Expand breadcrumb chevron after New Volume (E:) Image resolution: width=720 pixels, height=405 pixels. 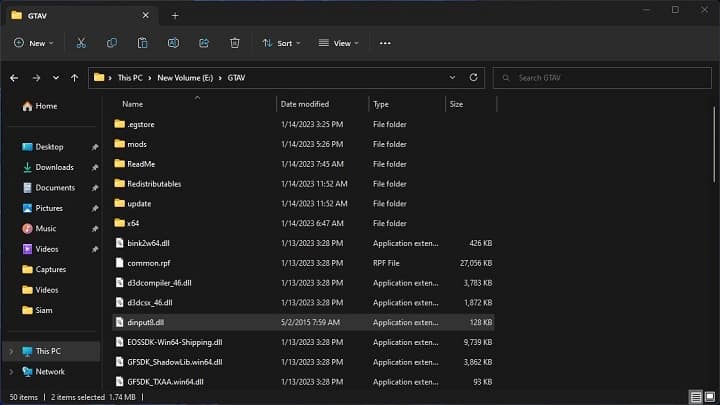[220, 78]
